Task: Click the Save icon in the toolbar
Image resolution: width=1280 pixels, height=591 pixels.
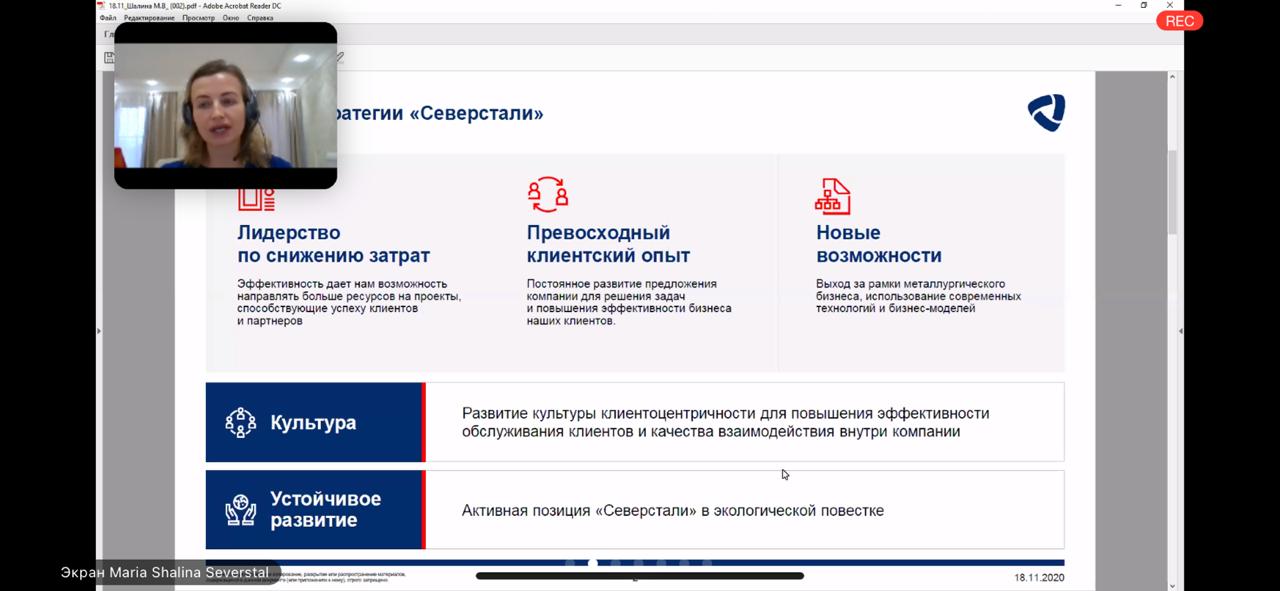Action: point(109,58)
